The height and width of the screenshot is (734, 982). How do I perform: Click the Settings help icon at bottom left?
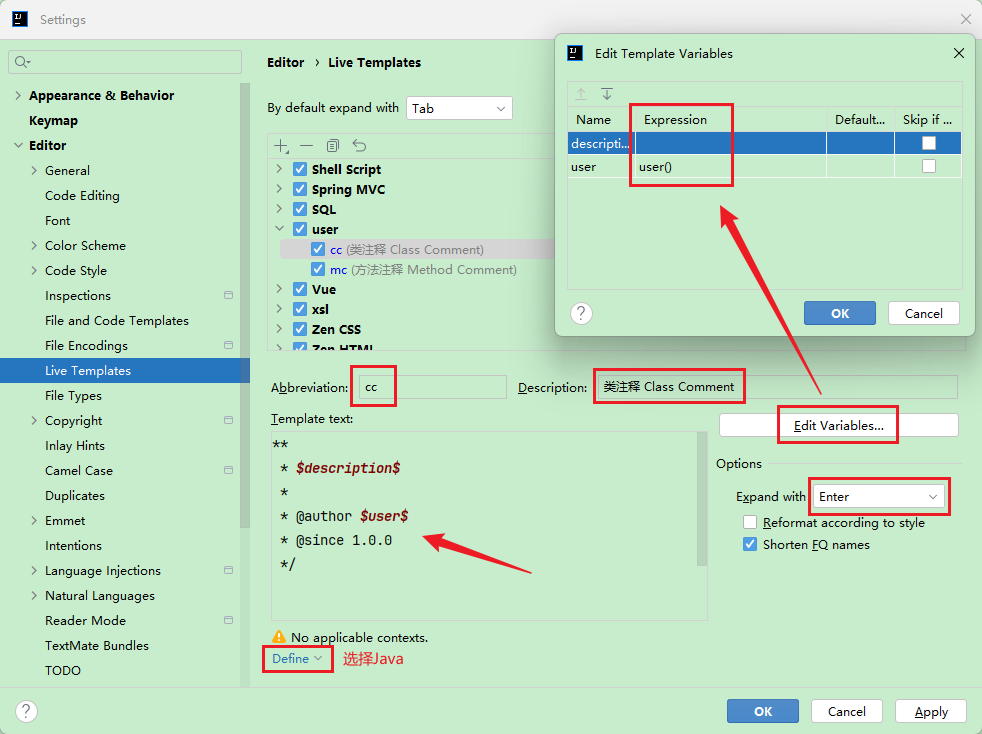pos(26,711)
